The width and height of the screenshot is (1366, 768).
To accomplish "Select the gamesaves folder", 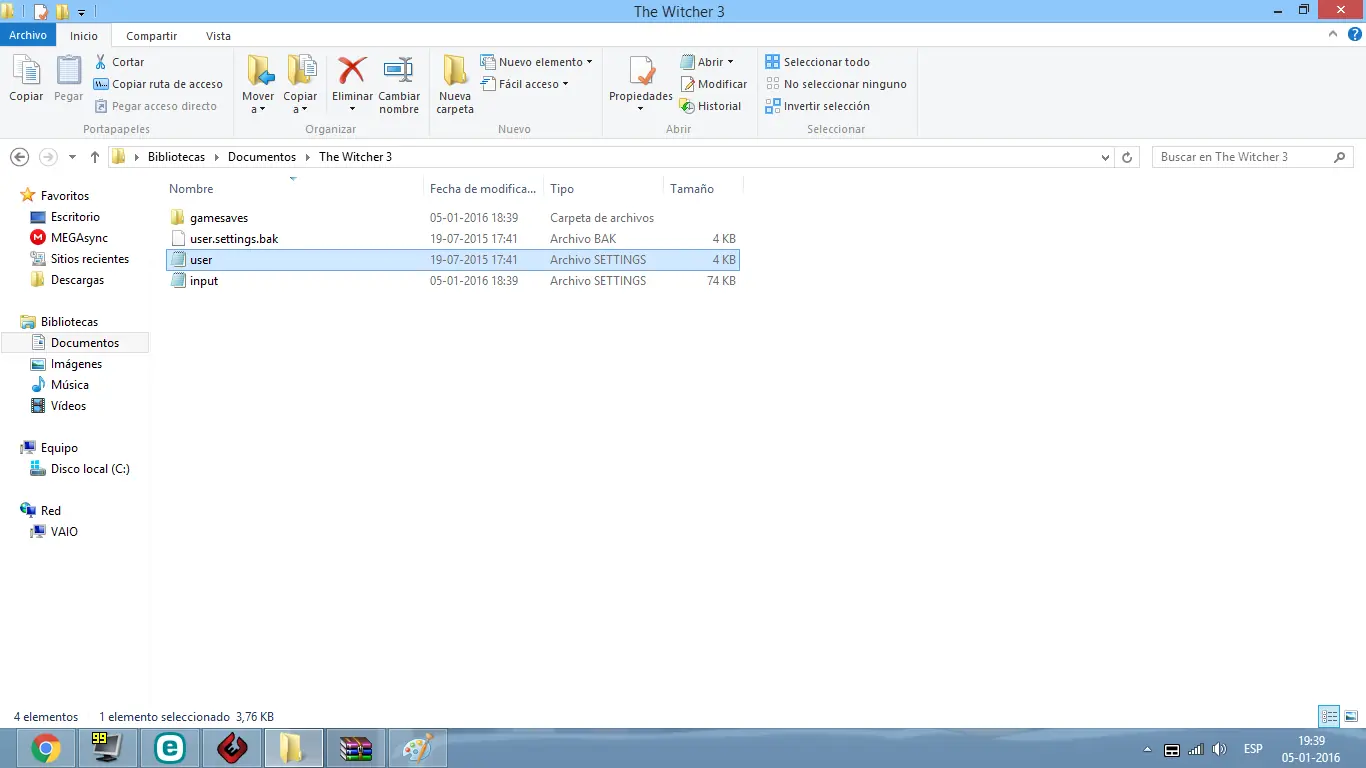I will [452, 218].
